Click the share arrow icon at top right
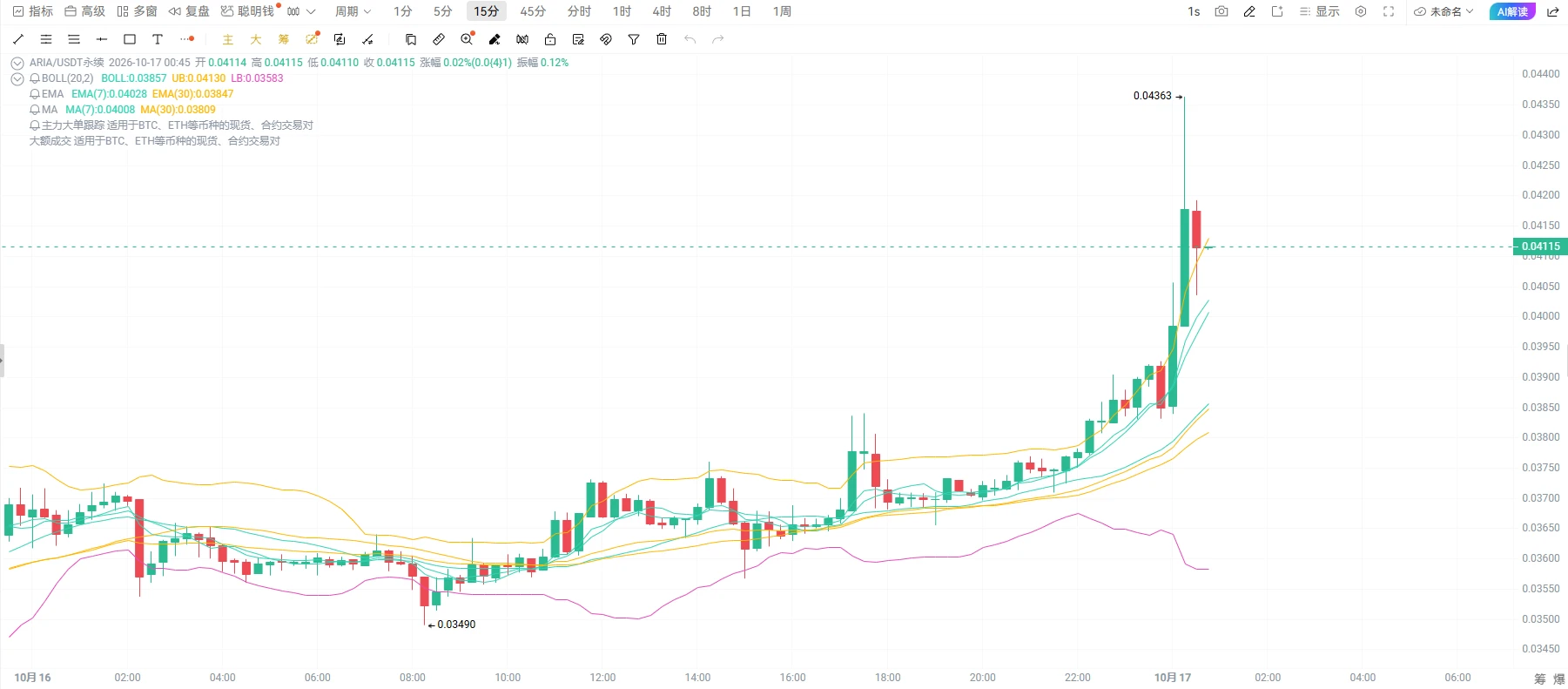The width and height of the screenshot is (1568, 689). click(1552, 11)
